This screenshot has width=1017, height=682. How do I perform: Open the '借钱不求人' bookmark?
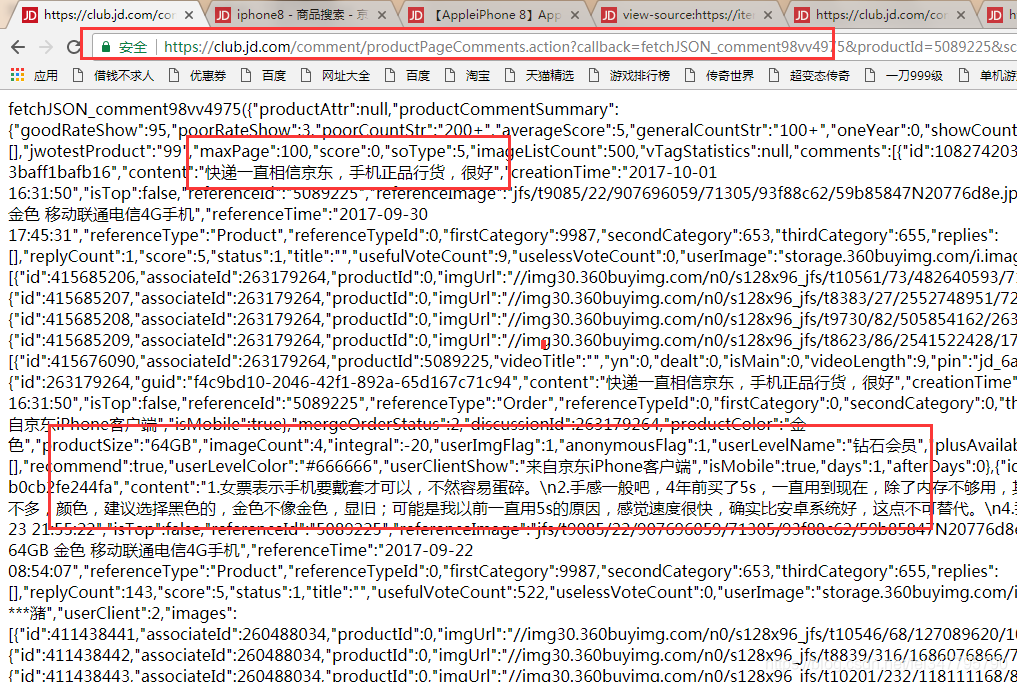(x=114, y=76)
